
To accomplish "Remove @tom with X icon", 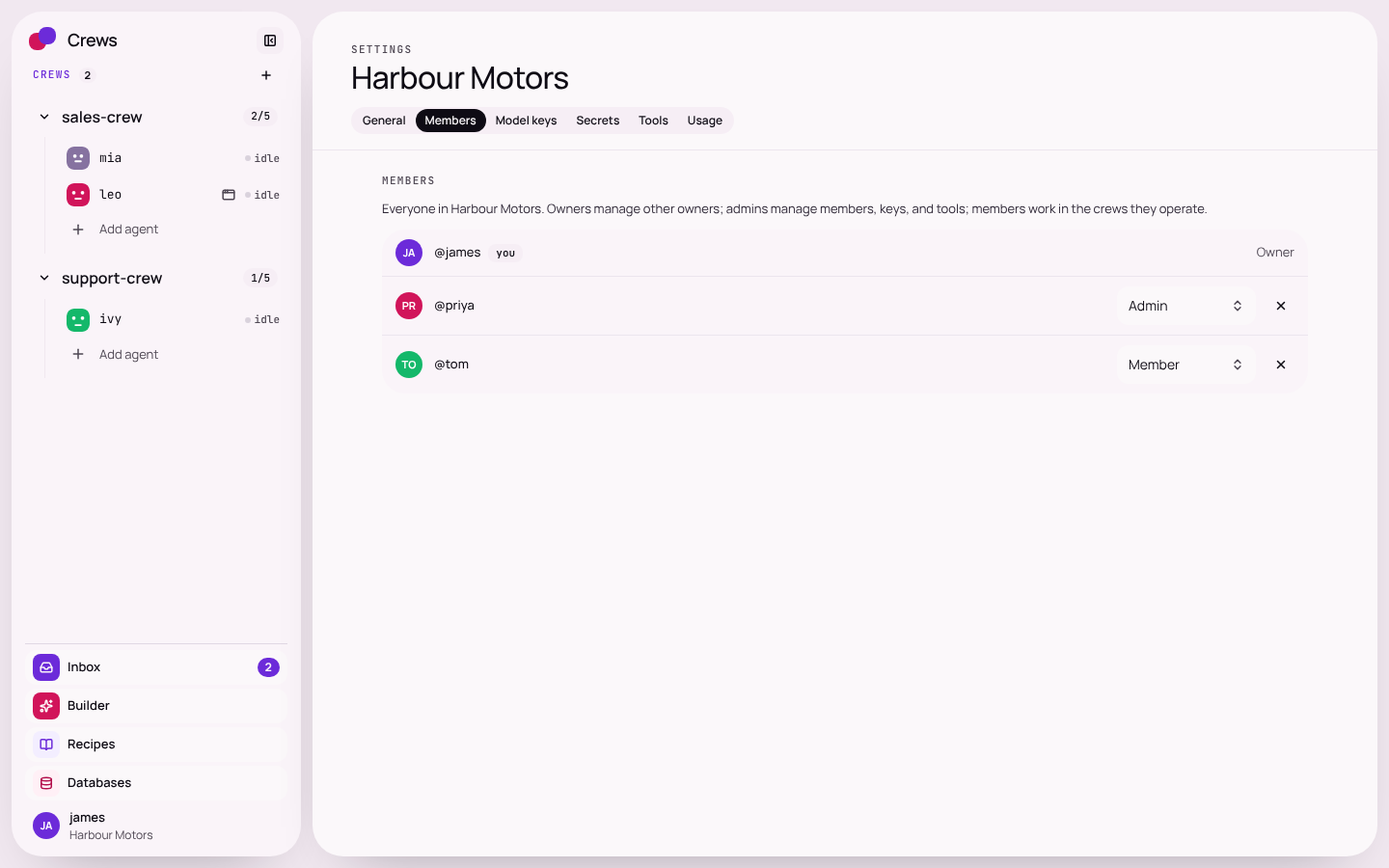I will (1281, 365).
